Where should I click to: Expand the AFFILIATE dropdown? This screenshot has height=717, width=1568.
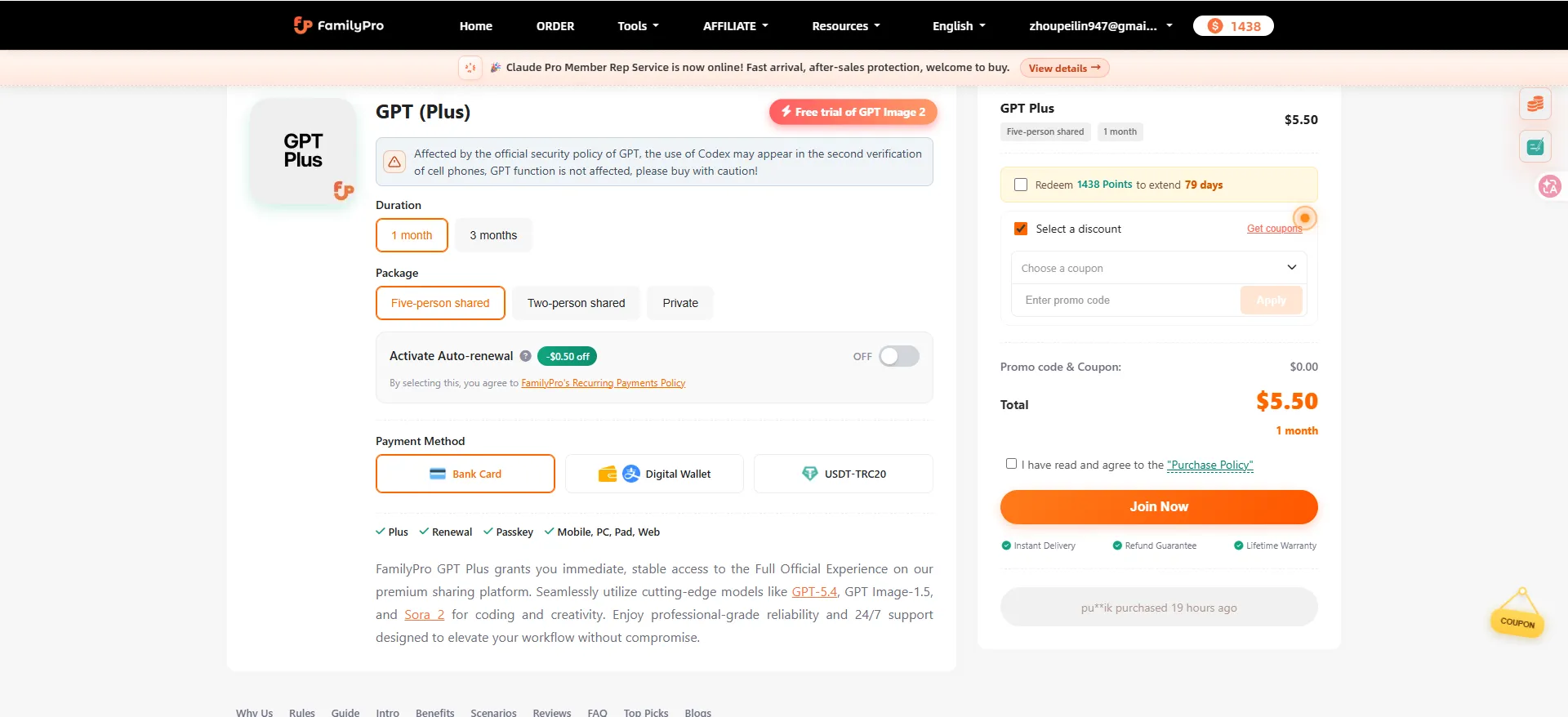(735, 26)
